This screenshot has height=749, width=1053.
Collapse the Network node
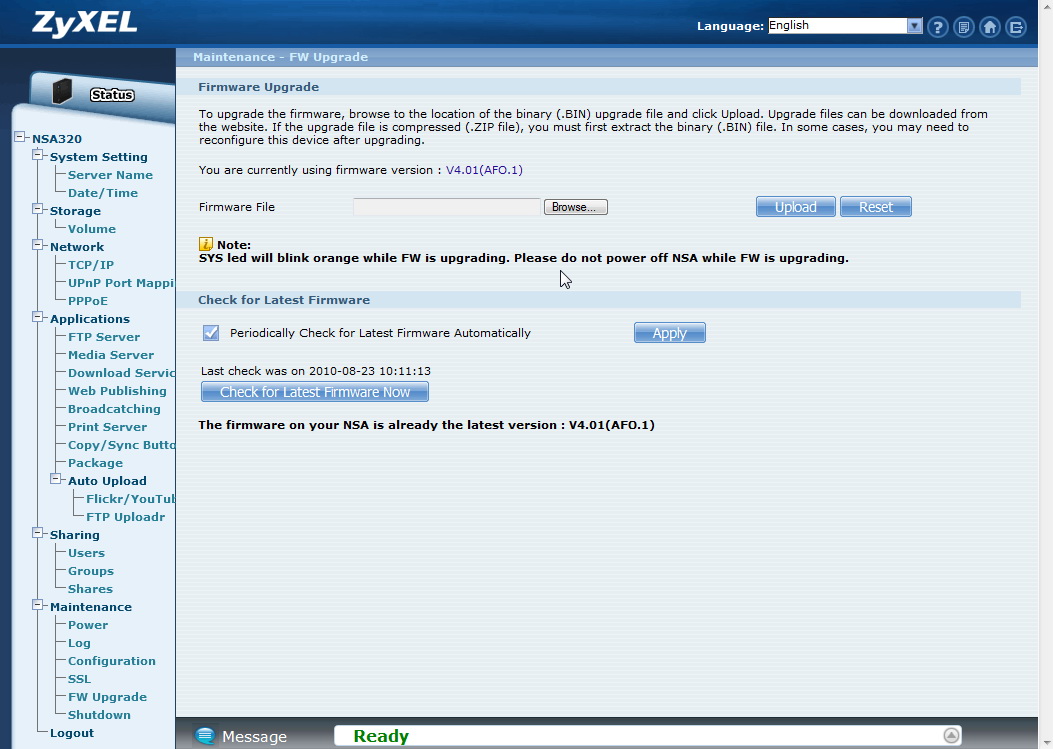point(38,245)
